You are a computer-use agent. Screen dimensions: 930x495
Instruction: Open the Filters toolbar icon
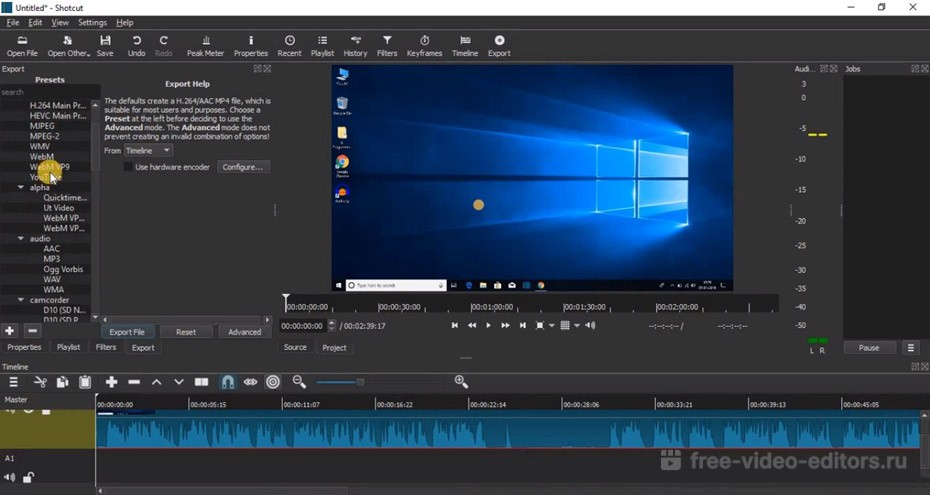[x=387, y=46]
